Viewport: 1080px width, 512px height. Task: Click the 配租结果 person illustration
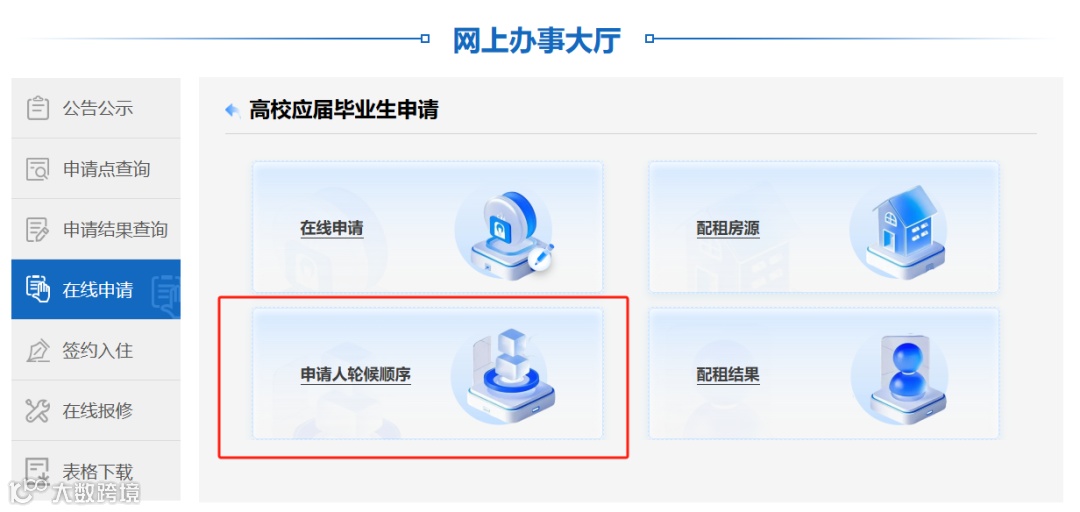(x=899, y=376)
